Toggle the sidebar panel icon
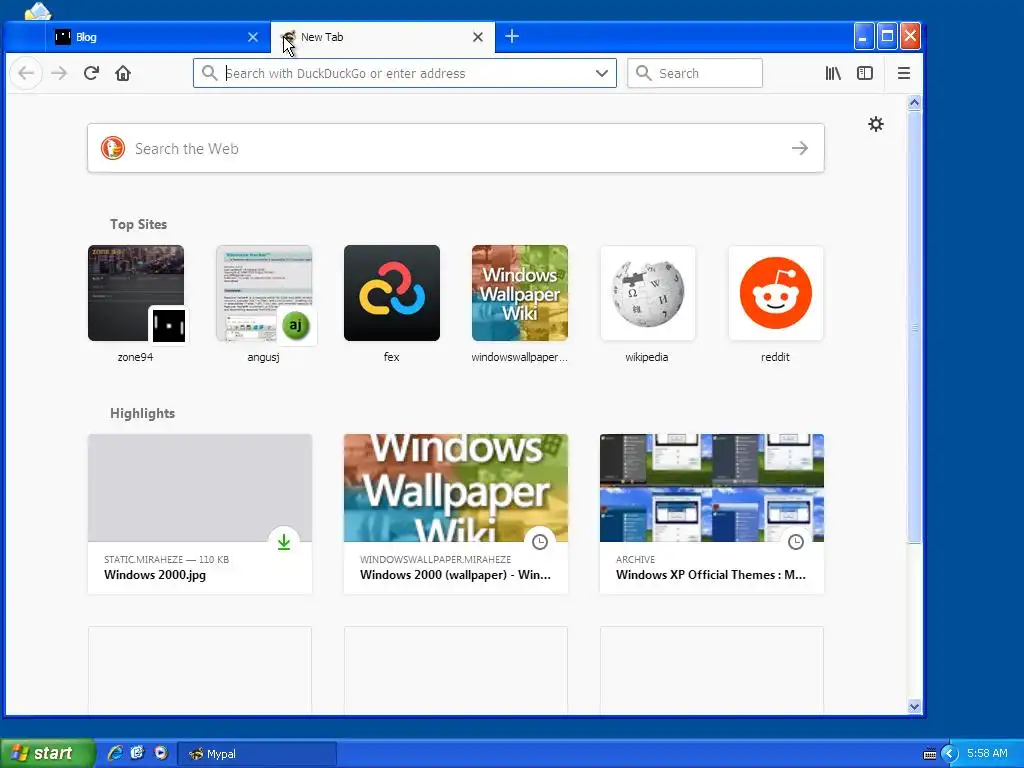 coord(865,73)
